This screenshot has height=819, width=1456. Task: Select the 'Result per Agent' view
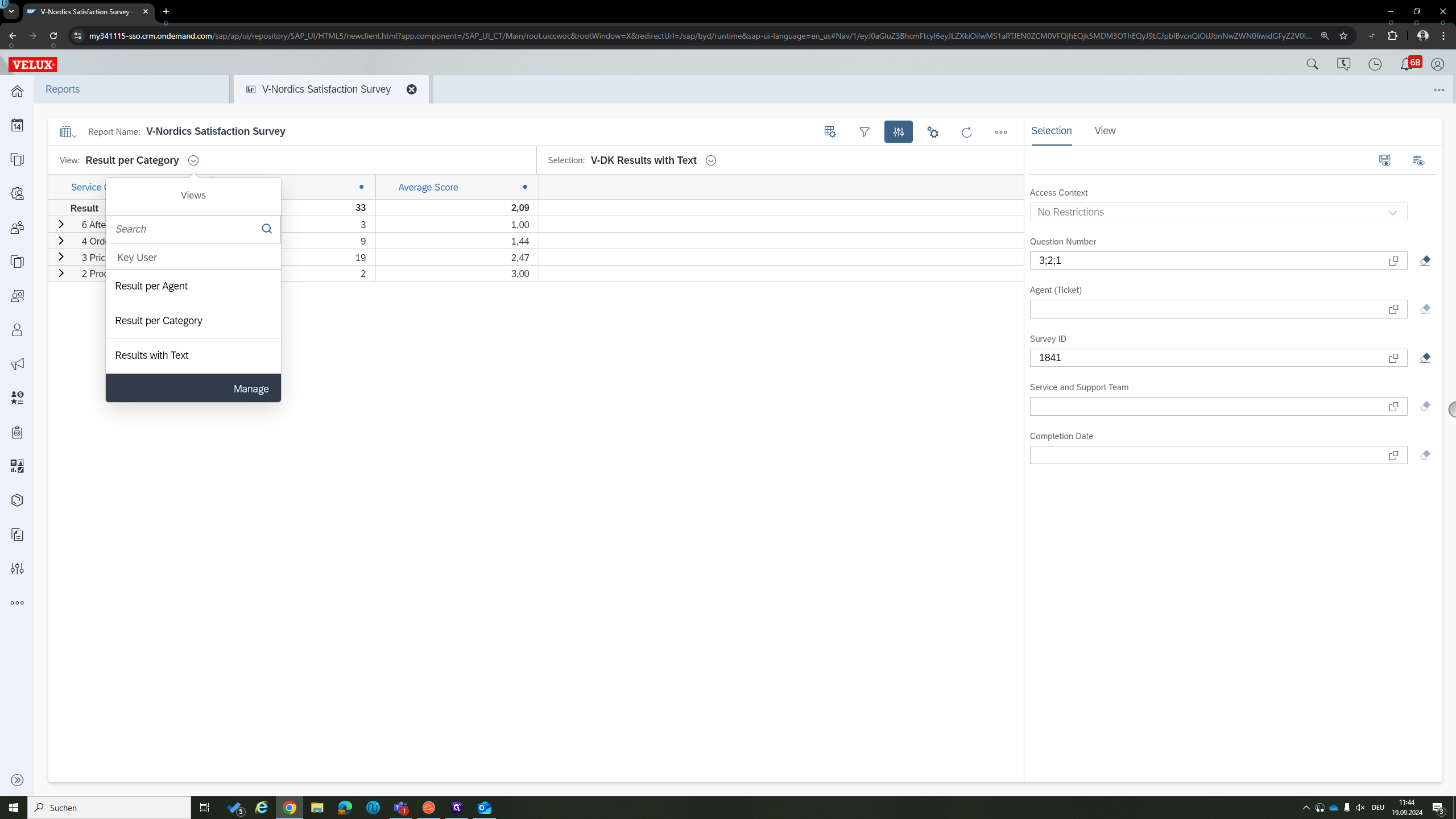151,286
